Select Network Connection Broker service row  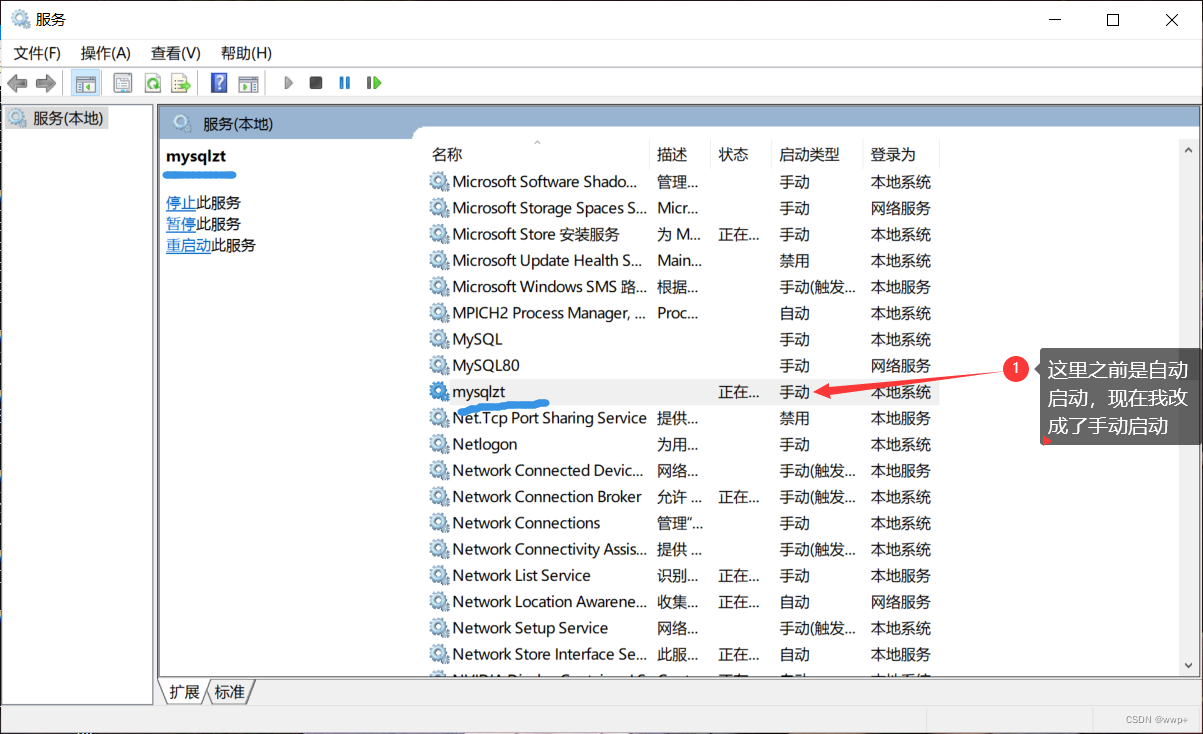pyautogui.click(x=682, y=497)
